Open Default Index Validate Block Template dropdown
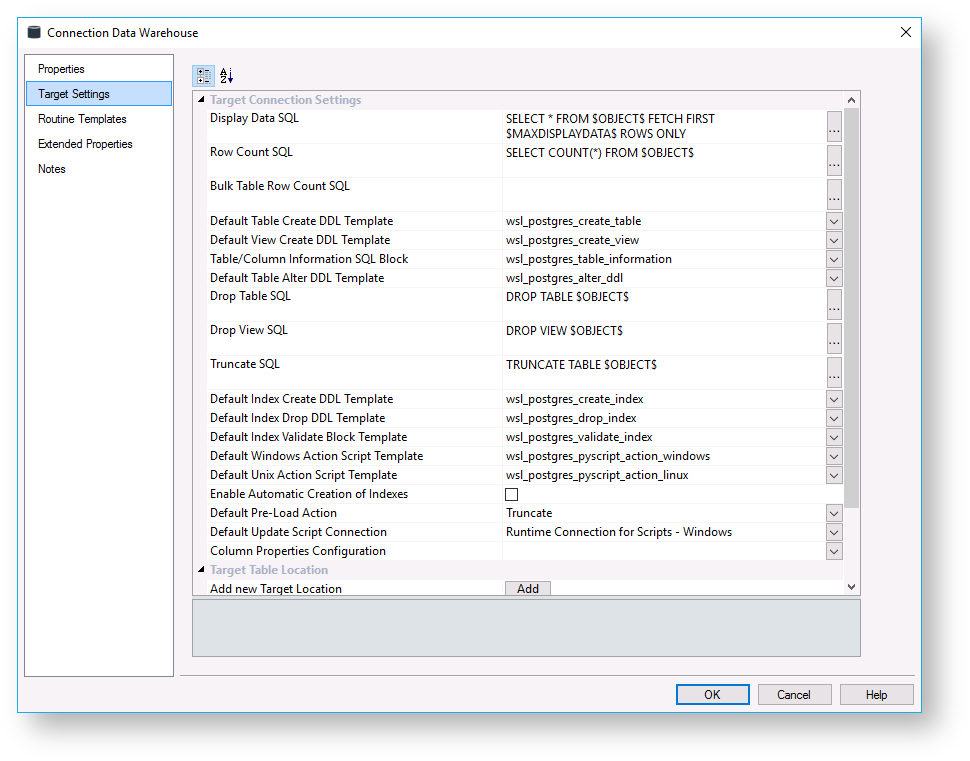Viewport: 970px width, 761px height. [834, 437]
